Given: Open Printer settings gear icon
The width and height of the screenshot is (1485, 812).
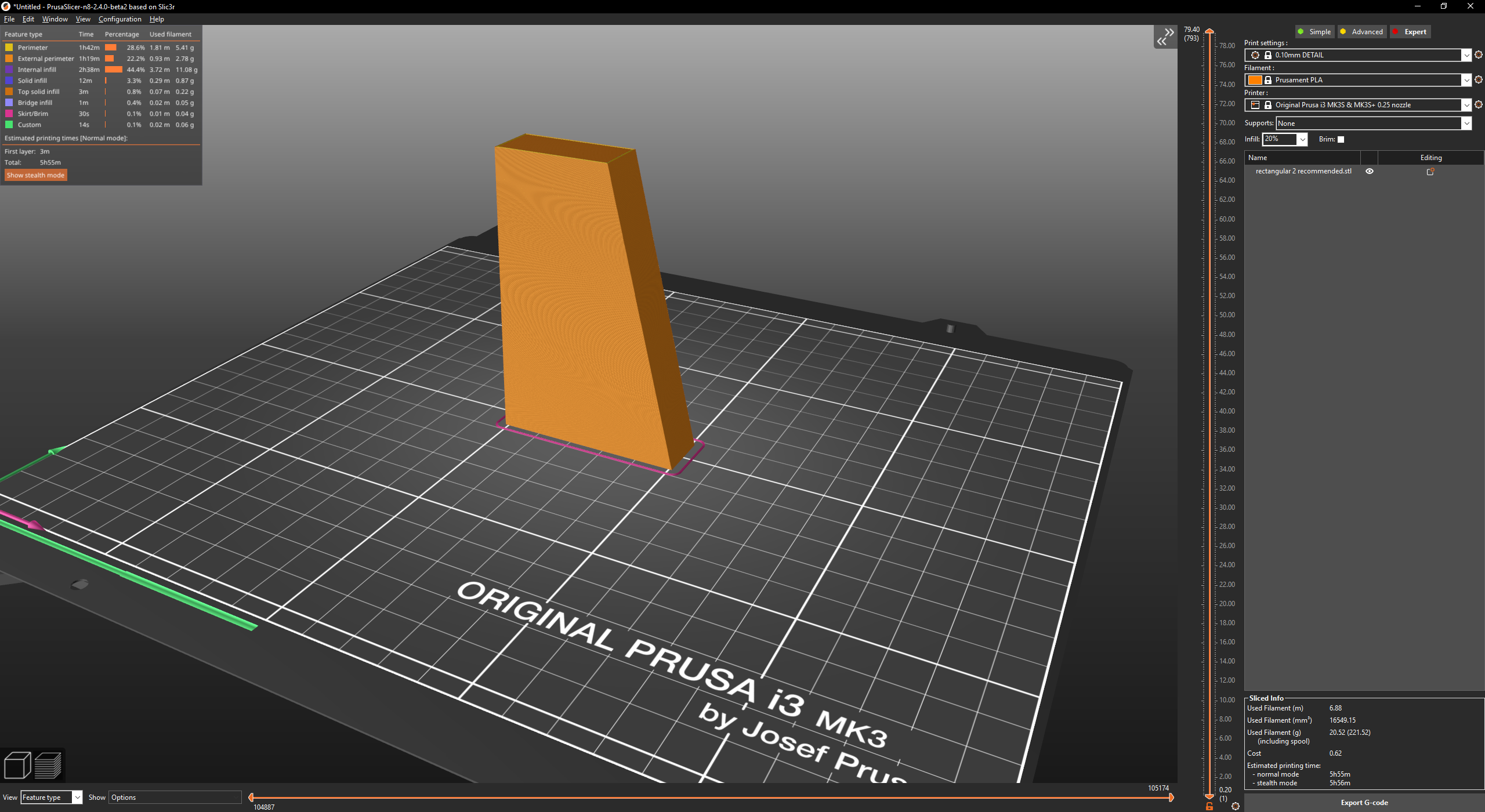Looking at the screenshot, I should [1478, 105].
